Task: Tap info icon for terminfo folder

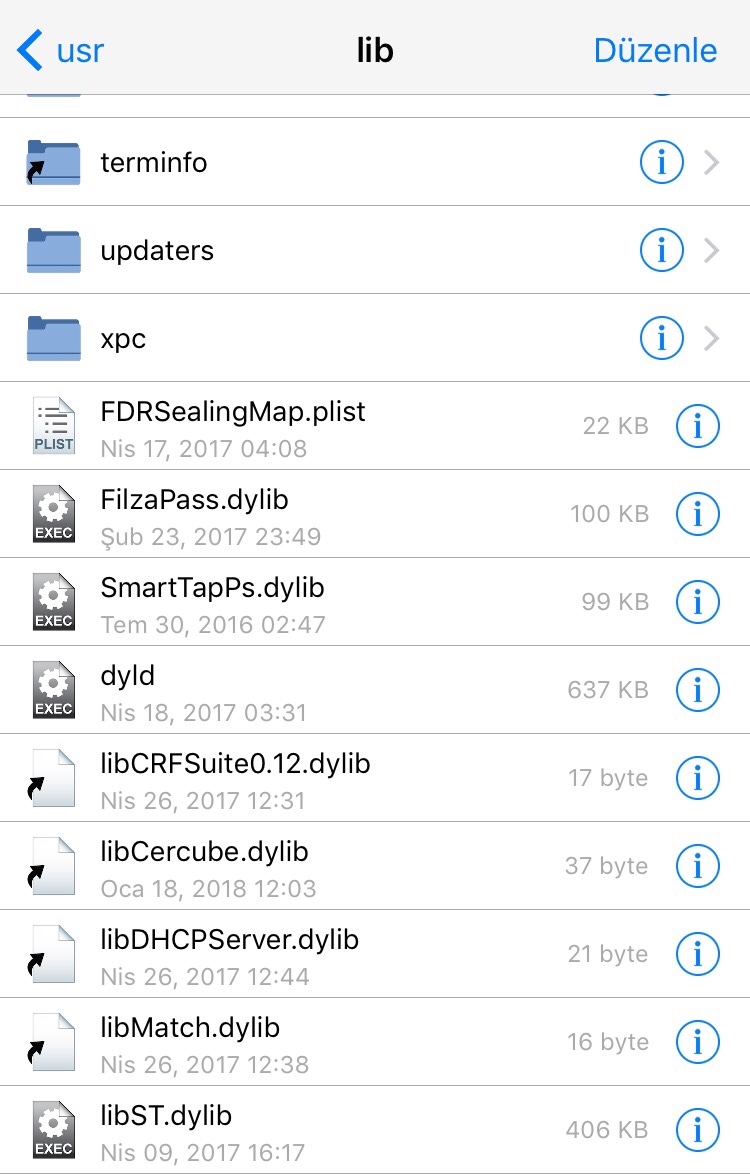Action: [x=661, y=162]
